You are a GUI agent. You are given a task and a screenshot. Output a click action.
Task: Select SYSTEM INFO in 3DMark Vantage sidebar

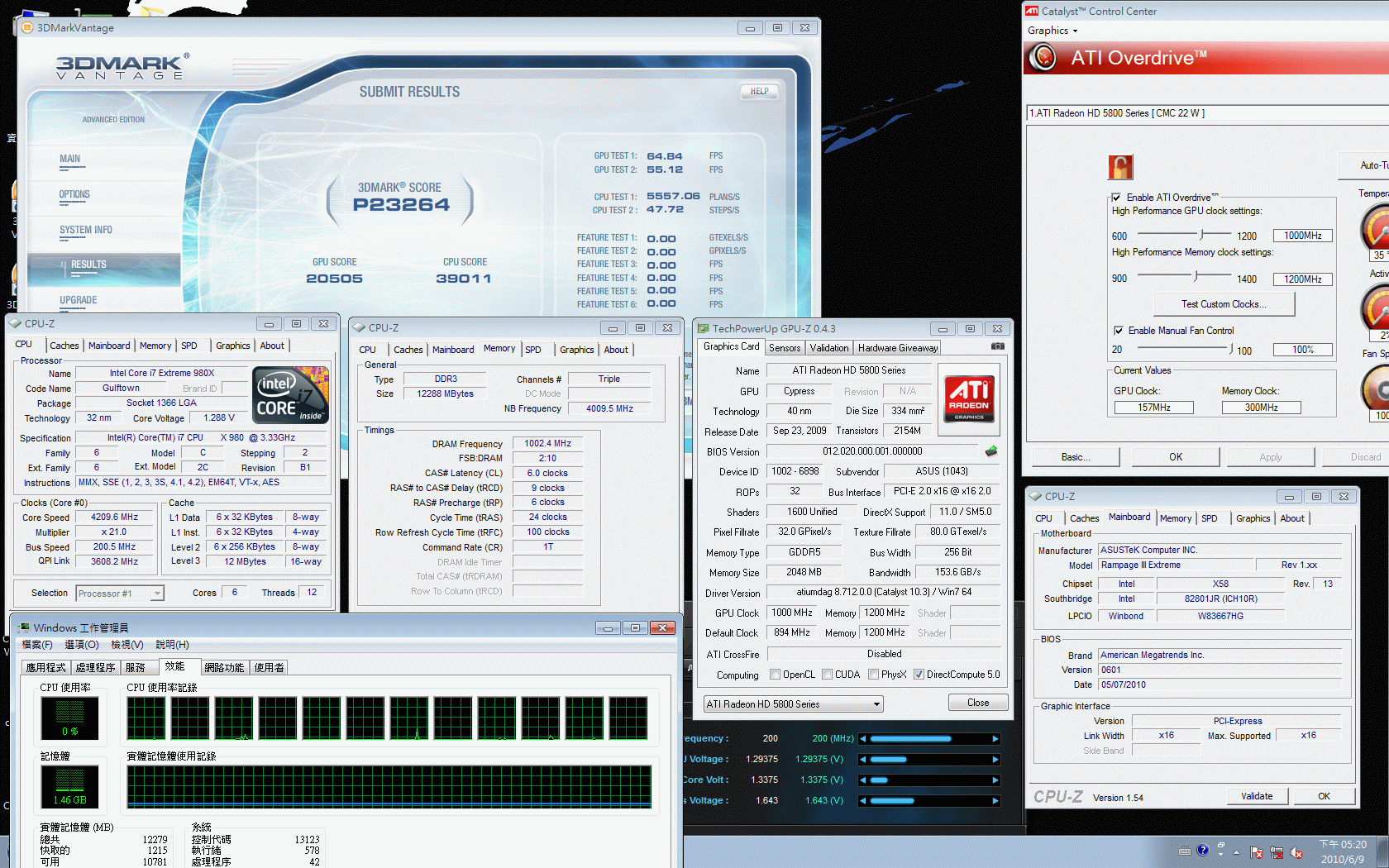point(86,230)
